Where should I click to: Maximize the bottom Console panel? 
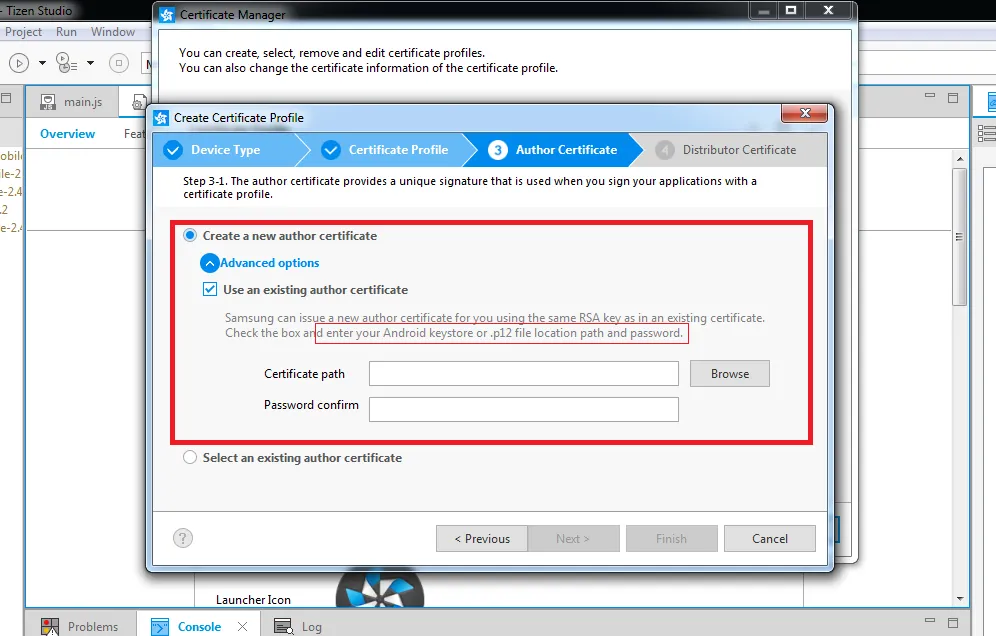pyautogui.click(x=953, y=622)
